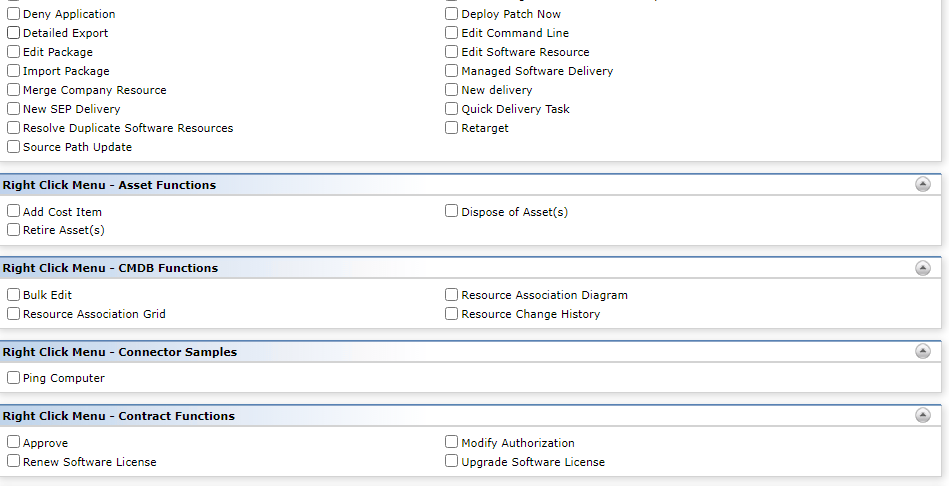Check Resource Association Diagram
This screenshot has width=949, height=486.
tap(452, 295)
